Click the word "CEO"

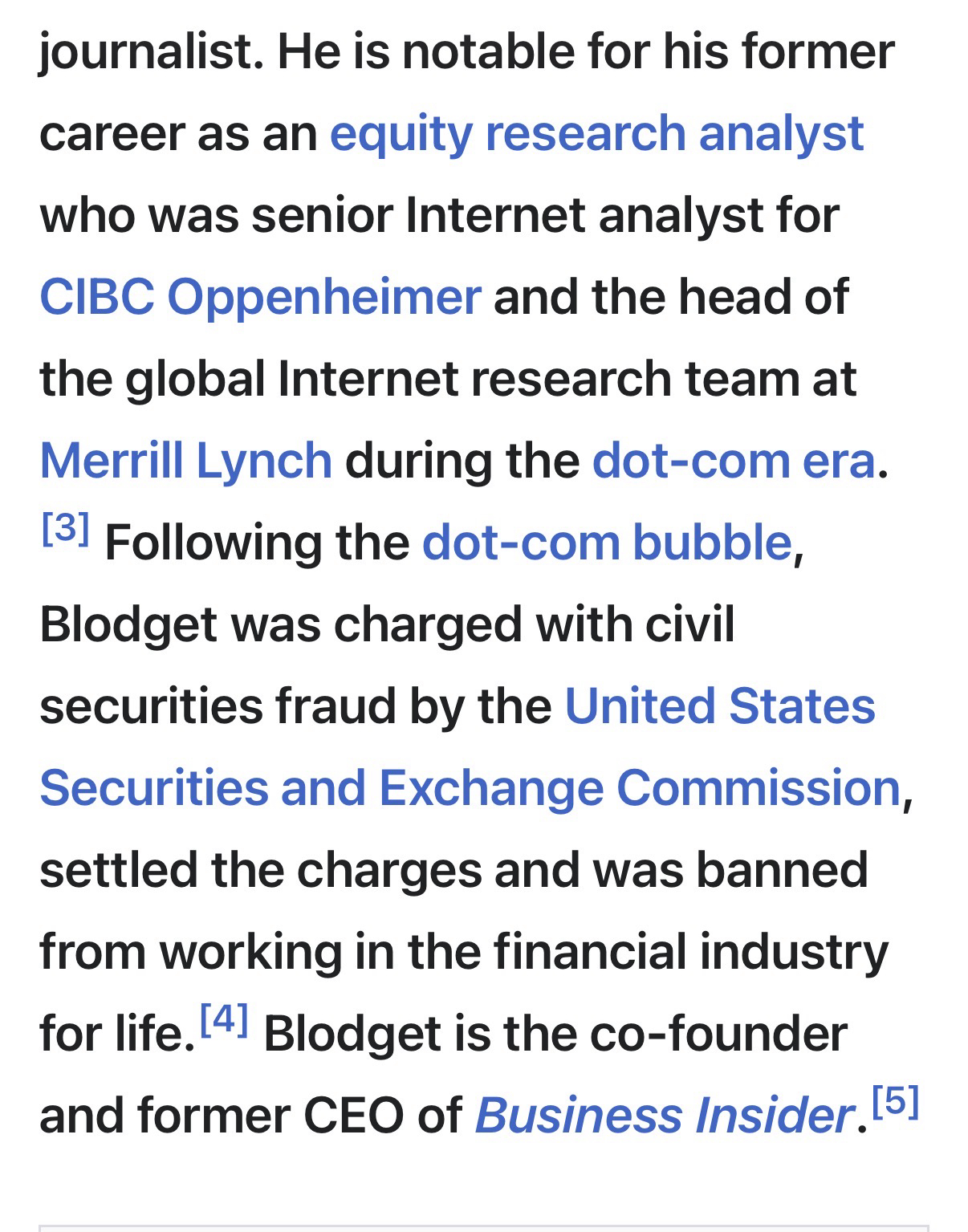[353, 1116]
